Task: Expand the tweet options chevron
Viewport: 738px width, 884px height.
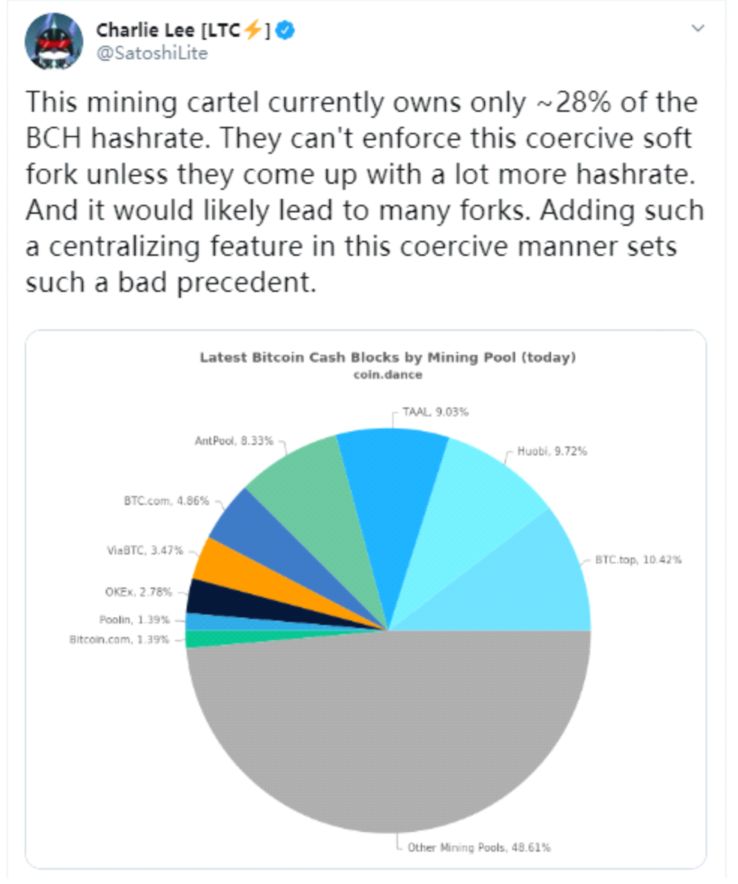Action: [698, 28]
